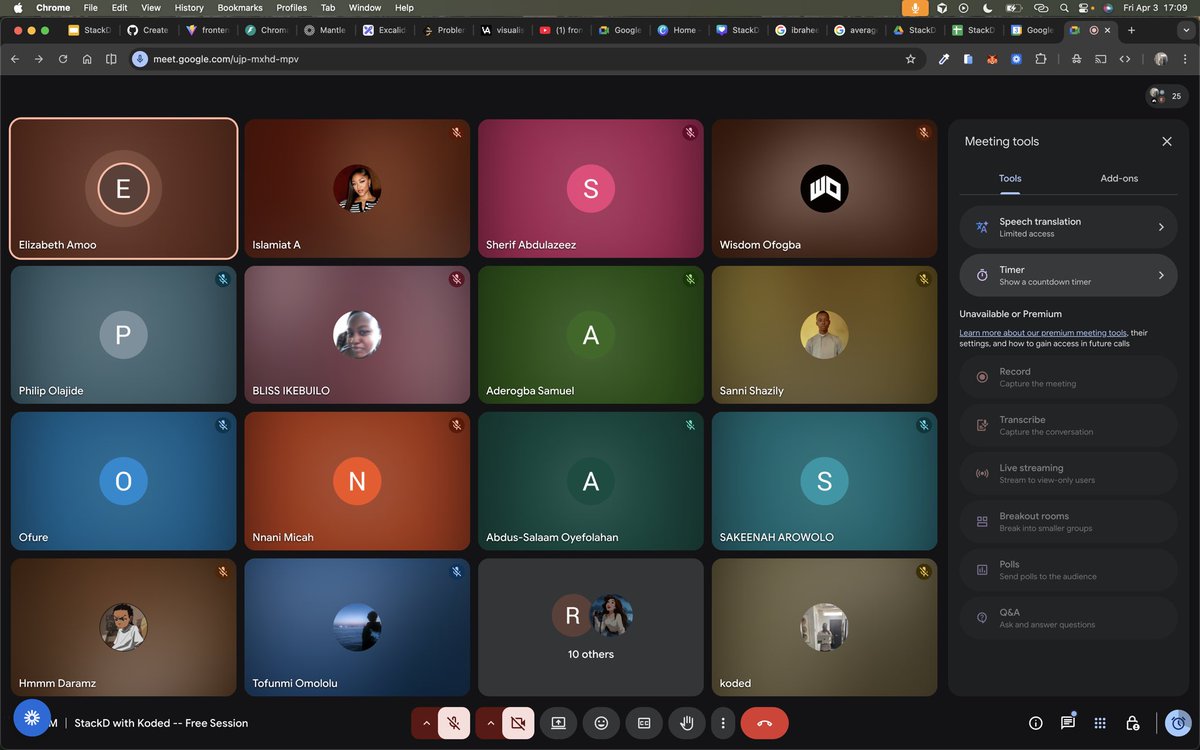The height and width of the screenshot is (750, 1200).
Task: Click the meeting title StackD with Koded
Action: coord(161,723)
